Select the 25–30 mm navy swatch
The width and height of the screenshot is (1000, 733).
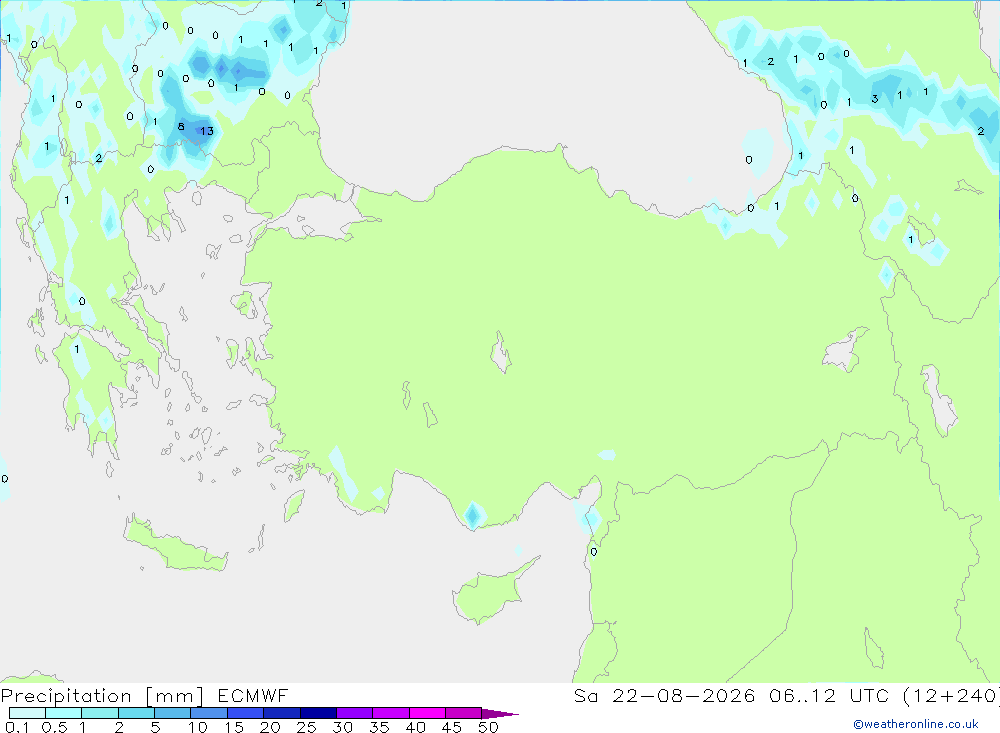click(x=318, y=713)
